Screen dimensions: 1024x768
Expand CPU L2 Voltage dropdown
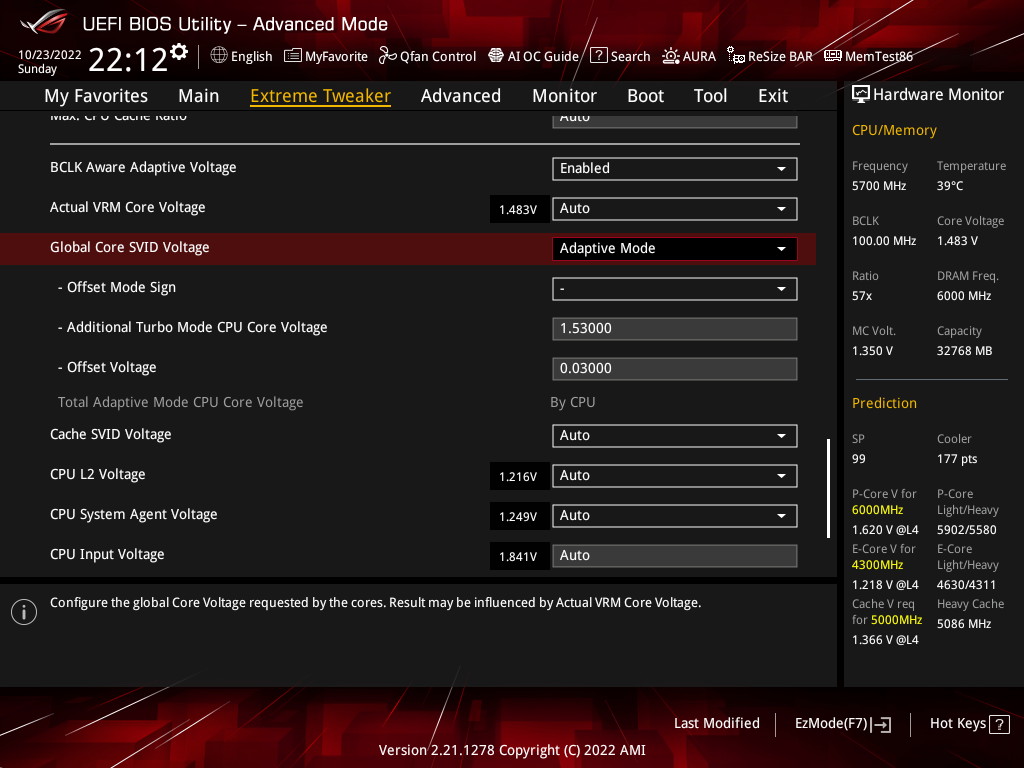[x=675, y=475]
